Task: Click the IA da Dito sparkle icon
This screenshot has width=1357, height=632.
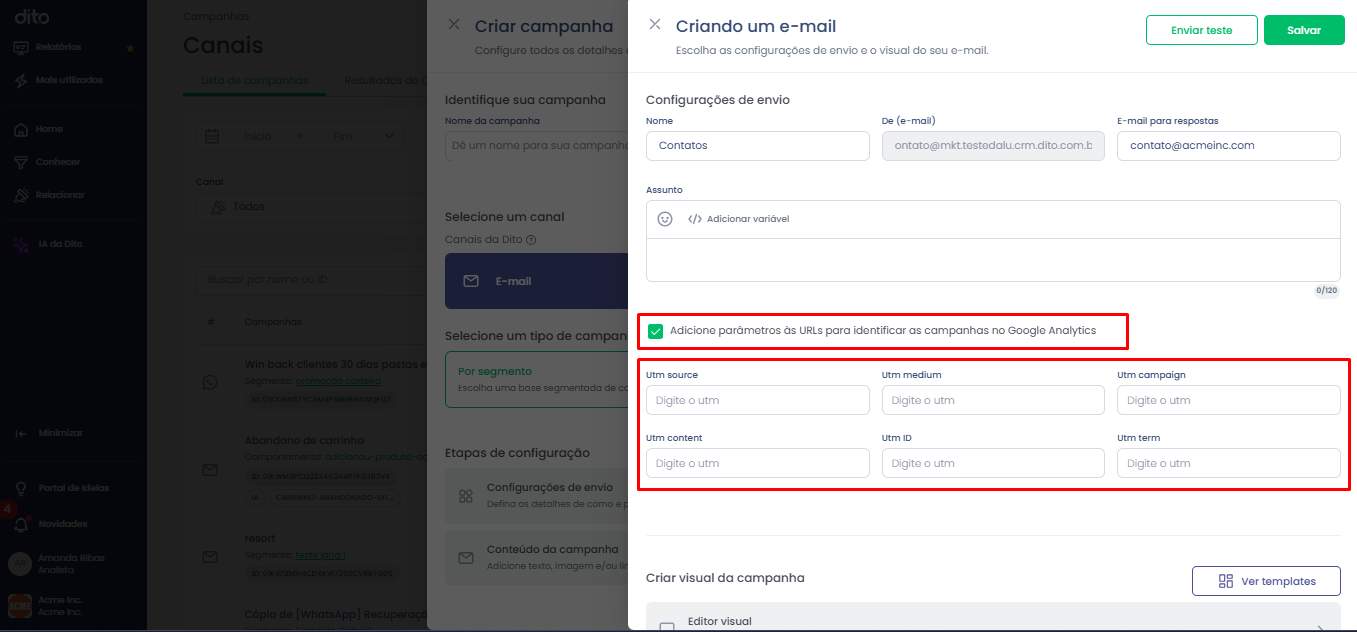Action: [x=20, y=245]
